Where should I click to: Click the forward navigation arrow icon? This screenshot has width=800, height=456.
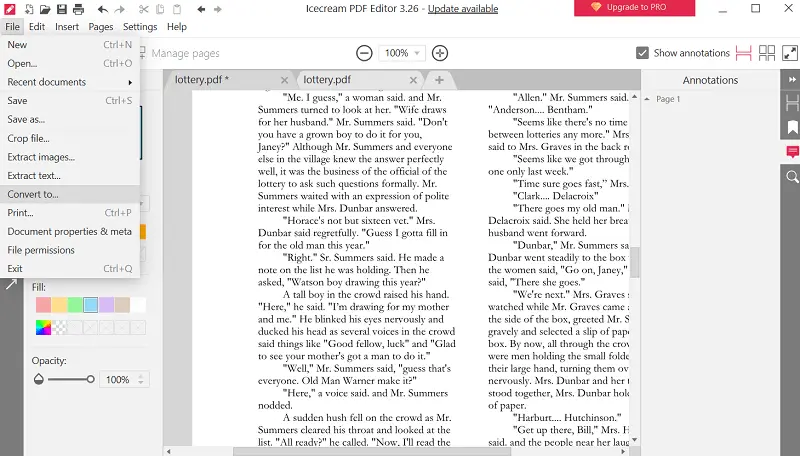point(218,9)
